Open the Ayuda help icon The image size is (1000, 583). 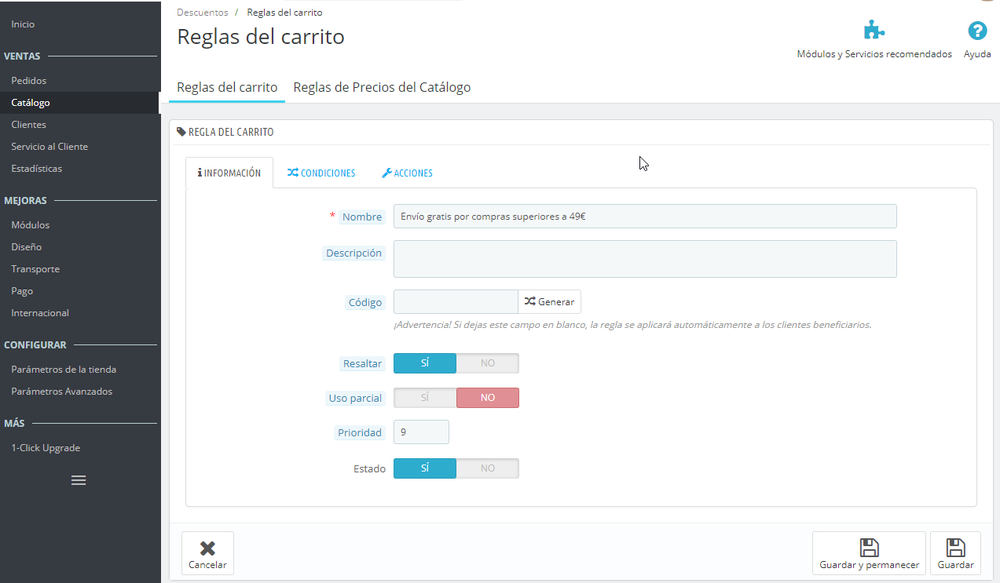click(977, 30)
